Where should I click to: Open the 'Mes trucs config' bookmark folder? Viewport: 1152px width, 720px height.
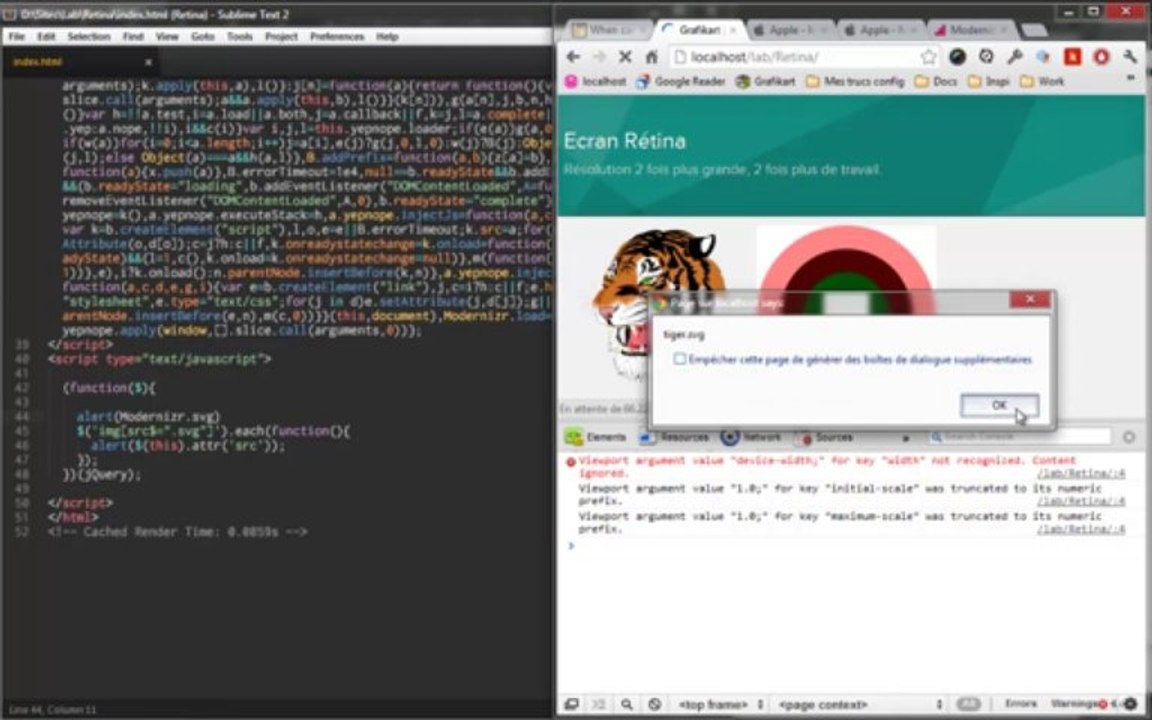[x=855, y=82]
